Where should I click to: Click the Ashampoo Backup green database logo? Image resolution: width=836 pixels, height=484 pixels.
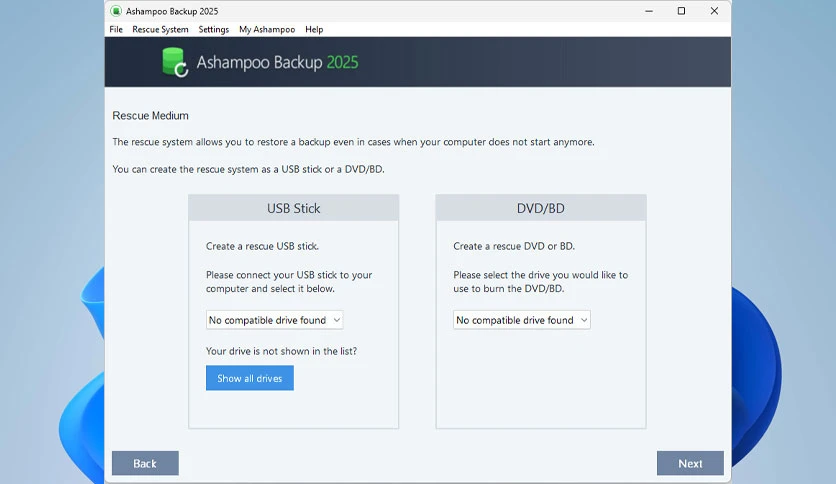click(175, 62)
